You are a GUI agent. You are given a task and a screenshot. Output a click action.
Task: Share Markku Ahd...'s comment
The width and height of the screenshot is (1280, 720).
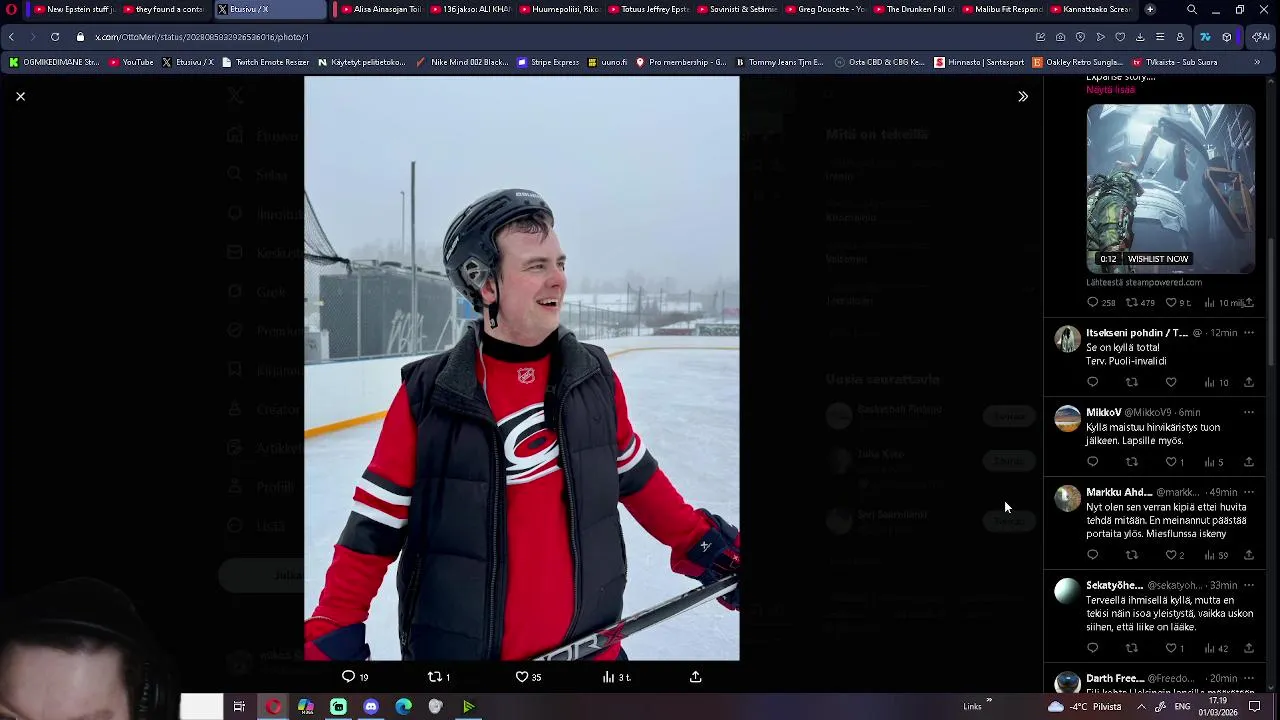(1248, 555)
